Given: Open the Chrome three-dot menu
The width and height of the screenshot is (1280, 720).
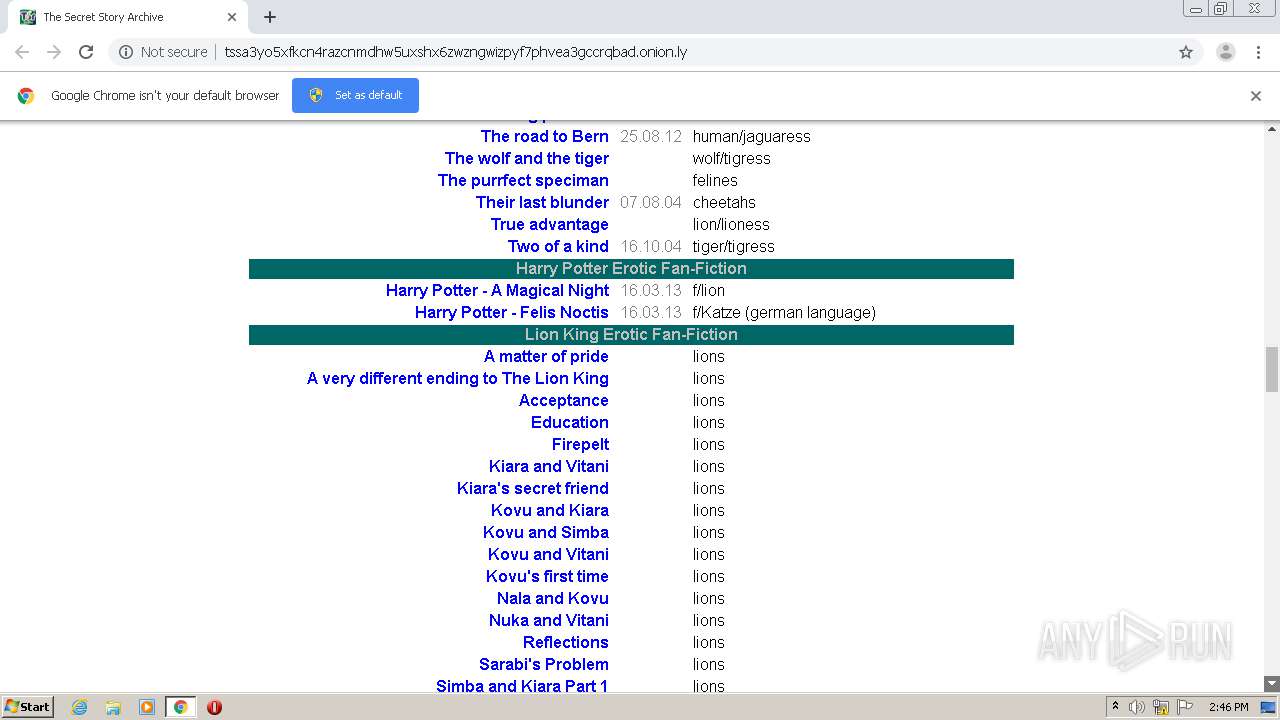Looking at the screenshot, I should click(x=1259, y=52).
